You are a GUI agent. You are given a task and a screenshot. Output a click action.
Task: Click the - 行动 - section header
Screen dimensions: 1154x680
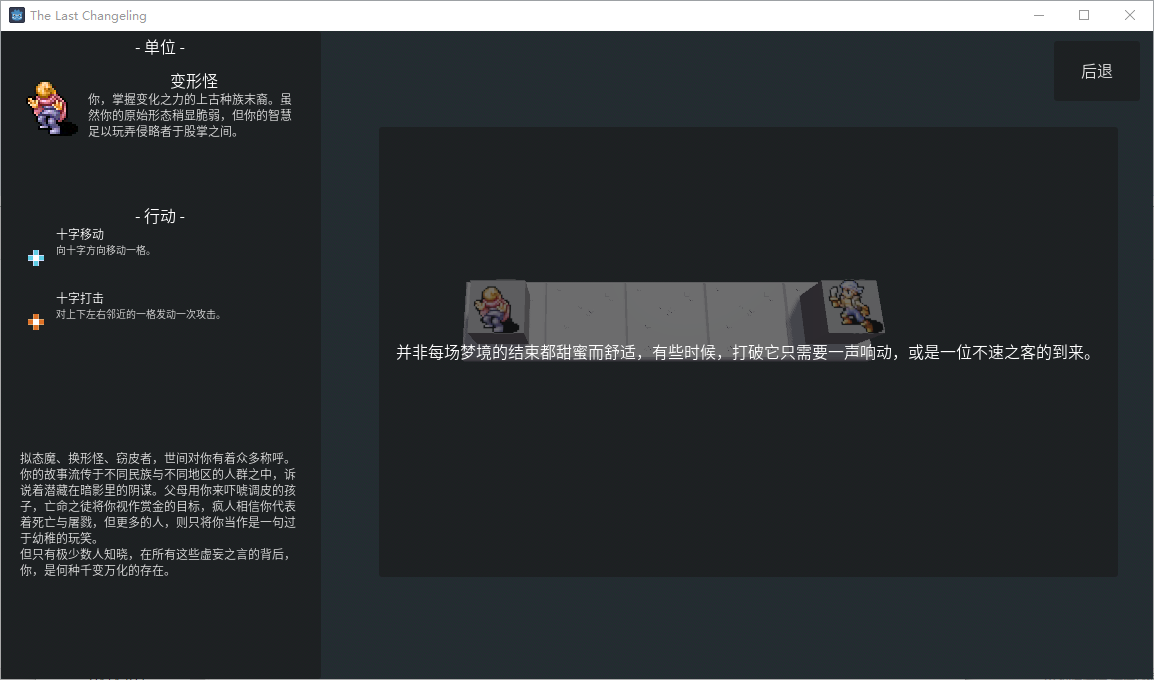coord(160,216)
